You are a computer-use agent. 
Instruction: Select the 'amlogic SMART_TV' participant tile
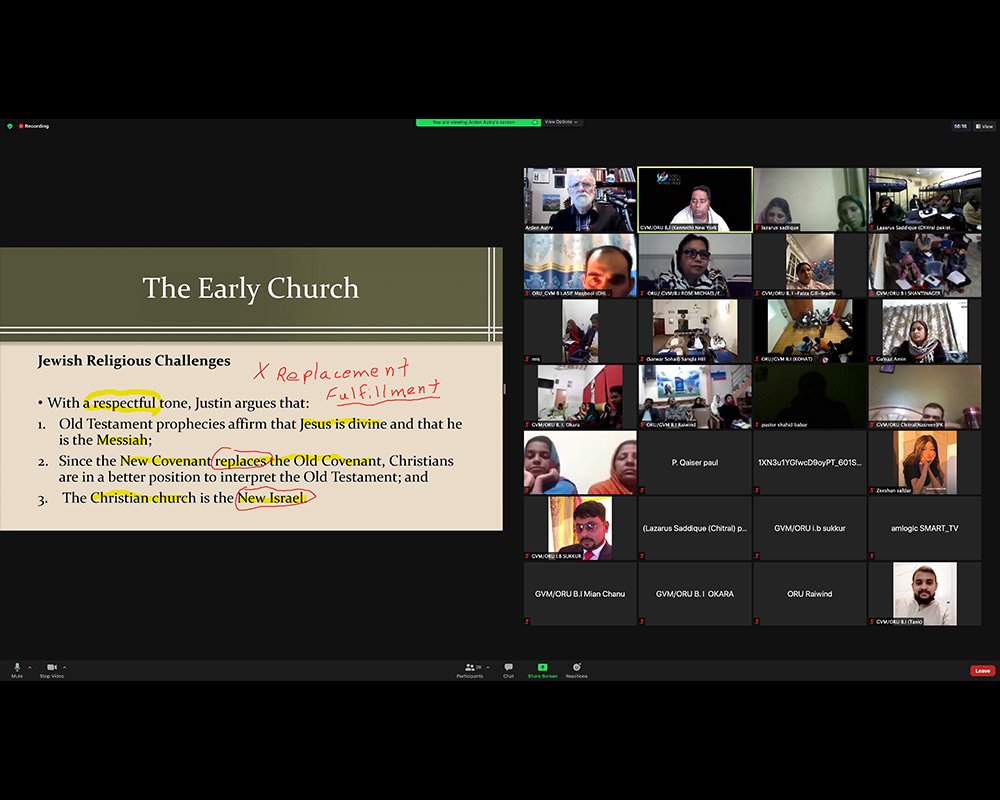[x=924, y=528]
